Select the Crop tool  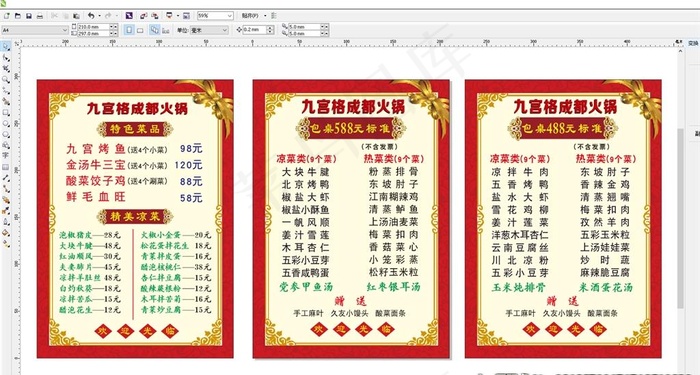point(6,68)
